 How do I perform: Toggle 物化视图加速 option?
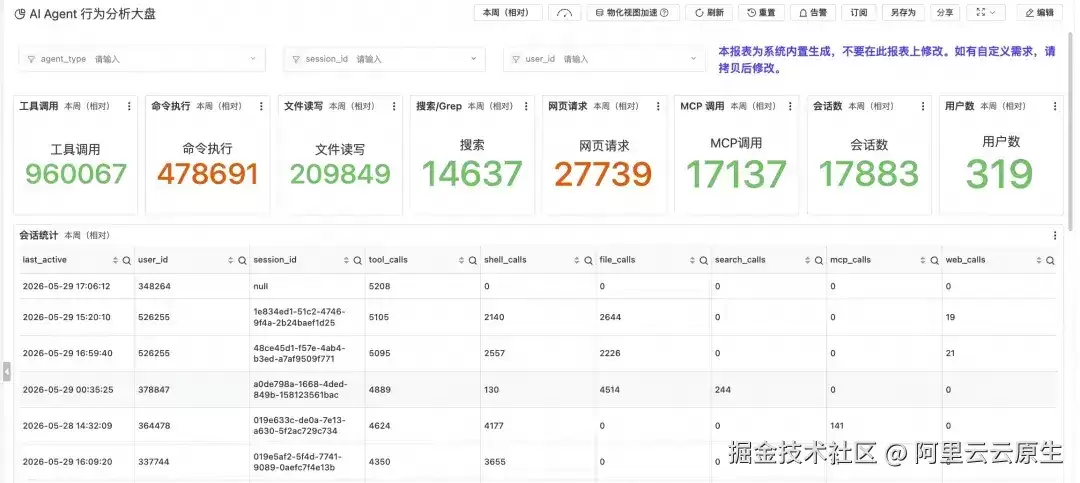tap(633, 12)
